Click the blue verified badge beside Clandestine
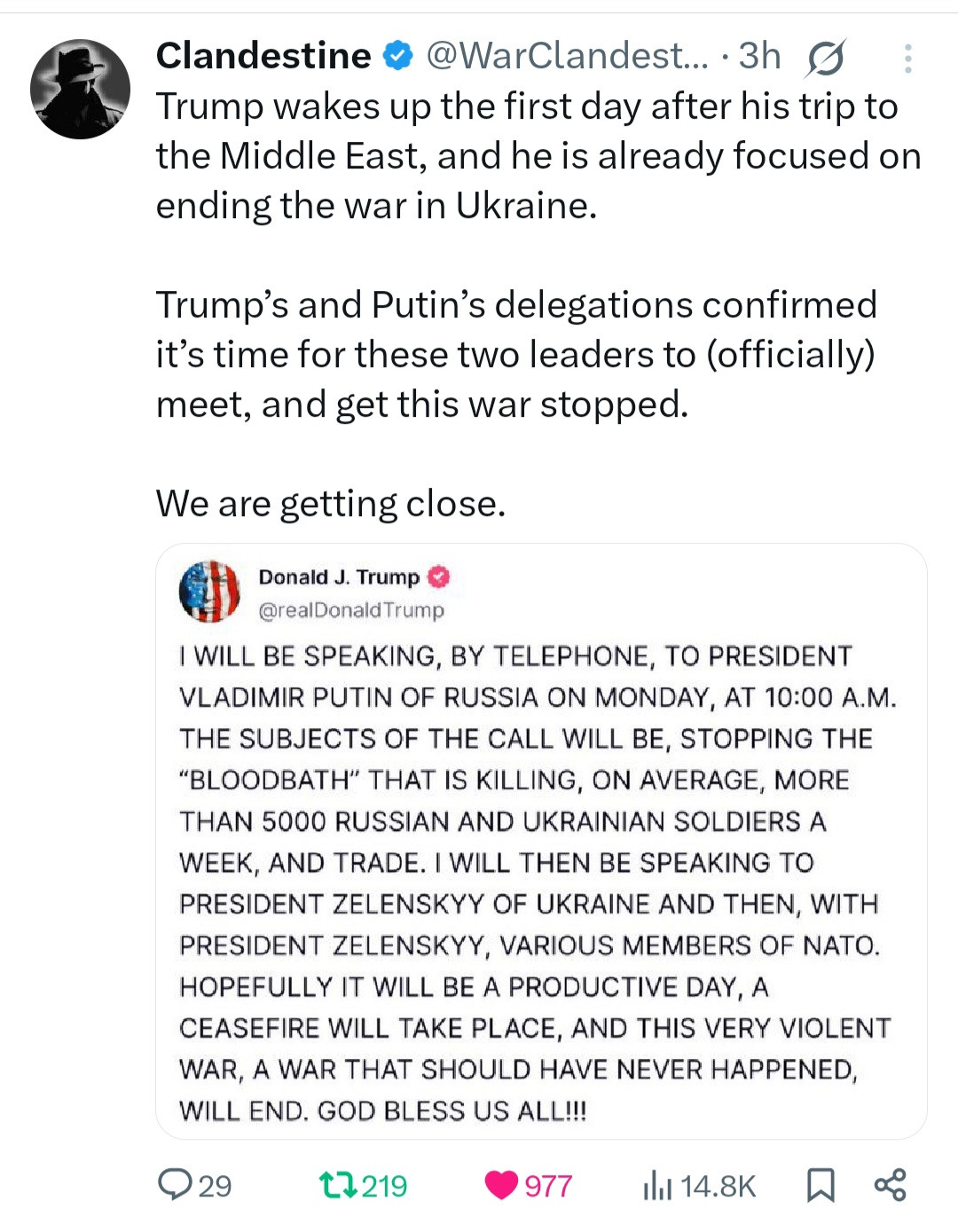The width and height of the screenshot is (958, 1232). [x=398, y=56]
